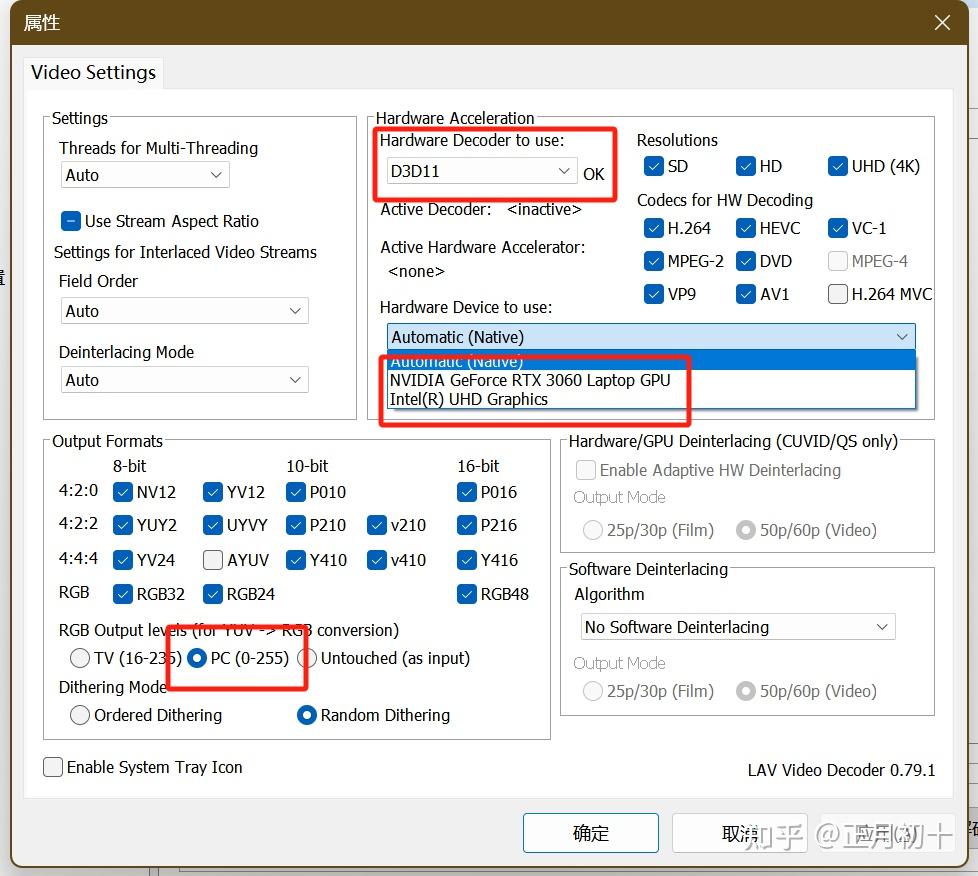Image resolution: width=978 pixels, height=876 pixels.
Task: Toggle YUY2 output format checkbox
Action: point(123,525)
